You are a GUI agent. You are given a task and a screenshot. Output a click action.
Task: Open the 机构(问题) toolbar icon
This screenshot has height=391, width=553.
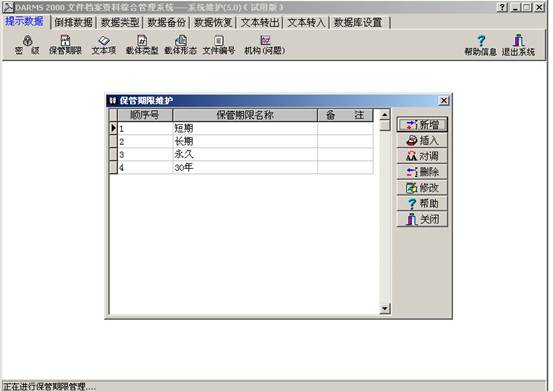265,45
